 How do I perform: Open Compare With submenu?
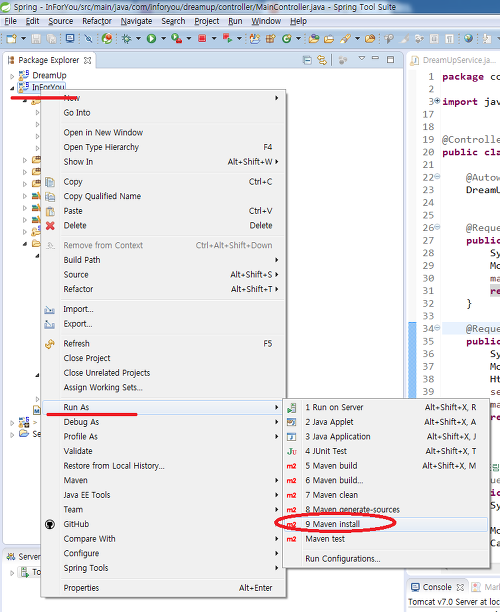[x=163, y=539]
